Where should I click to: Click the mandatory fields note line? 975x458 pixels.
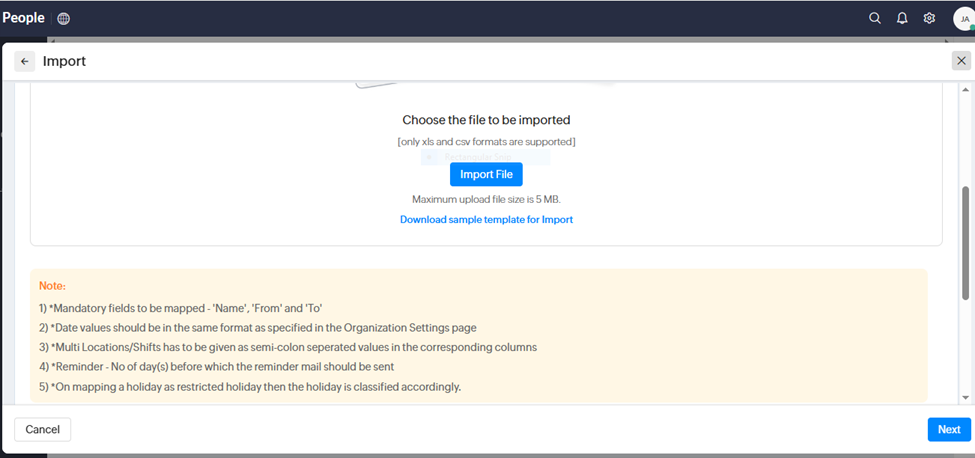[x=180, y=307]
